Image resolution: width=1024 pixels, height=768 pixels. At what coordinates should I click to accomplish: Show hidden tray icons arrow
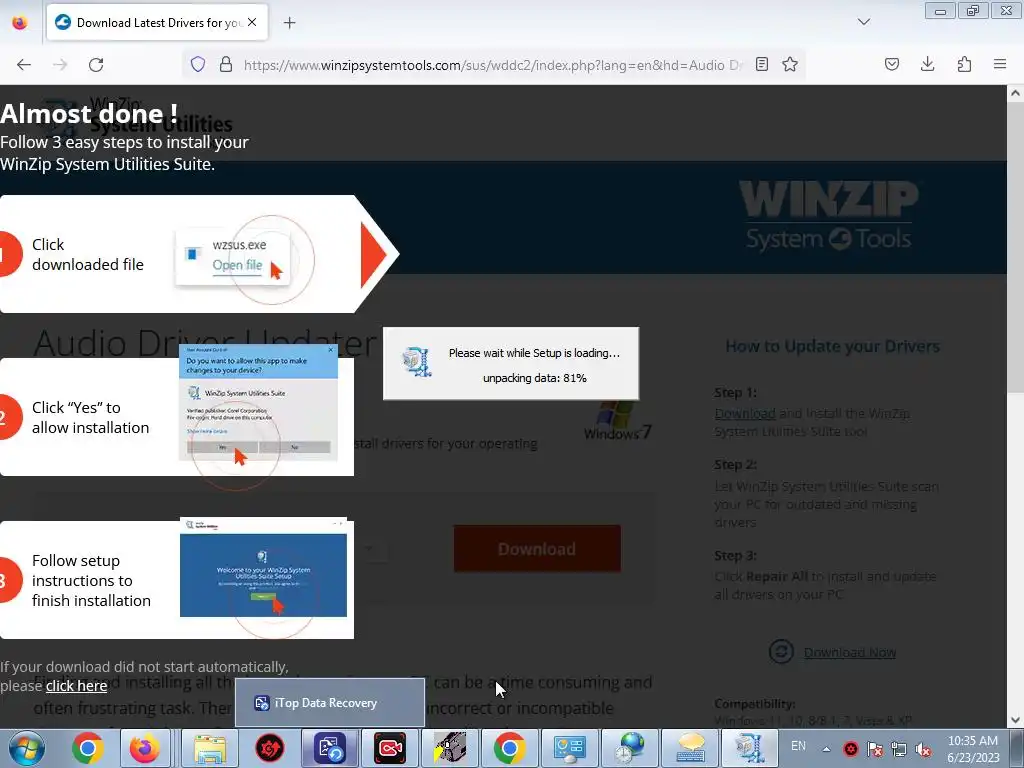click(826, 749)
